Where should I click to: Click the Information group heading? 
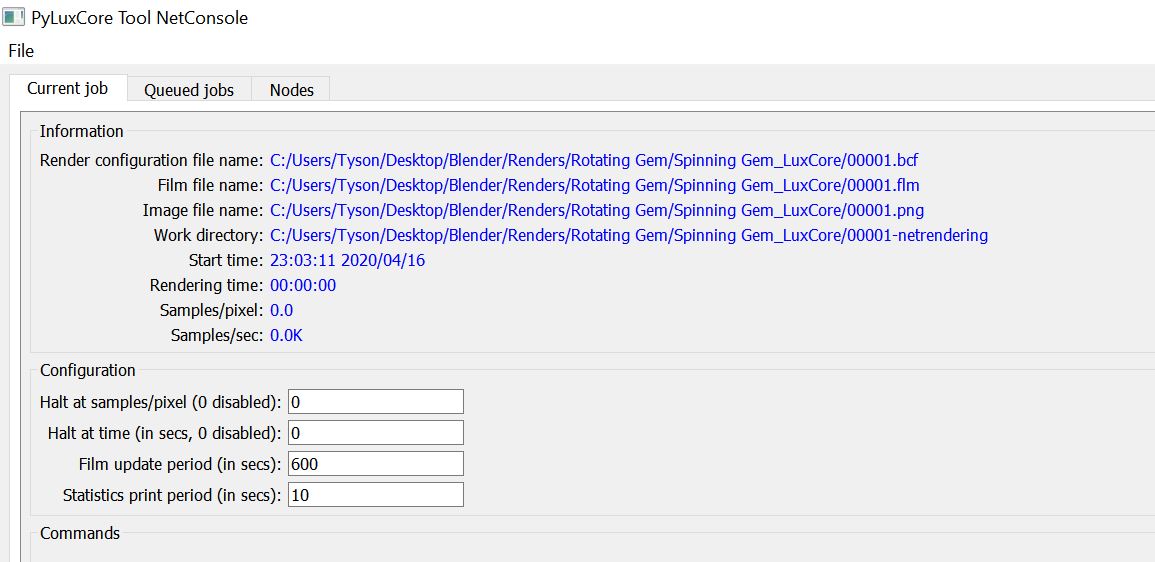(x=82, y=131)
